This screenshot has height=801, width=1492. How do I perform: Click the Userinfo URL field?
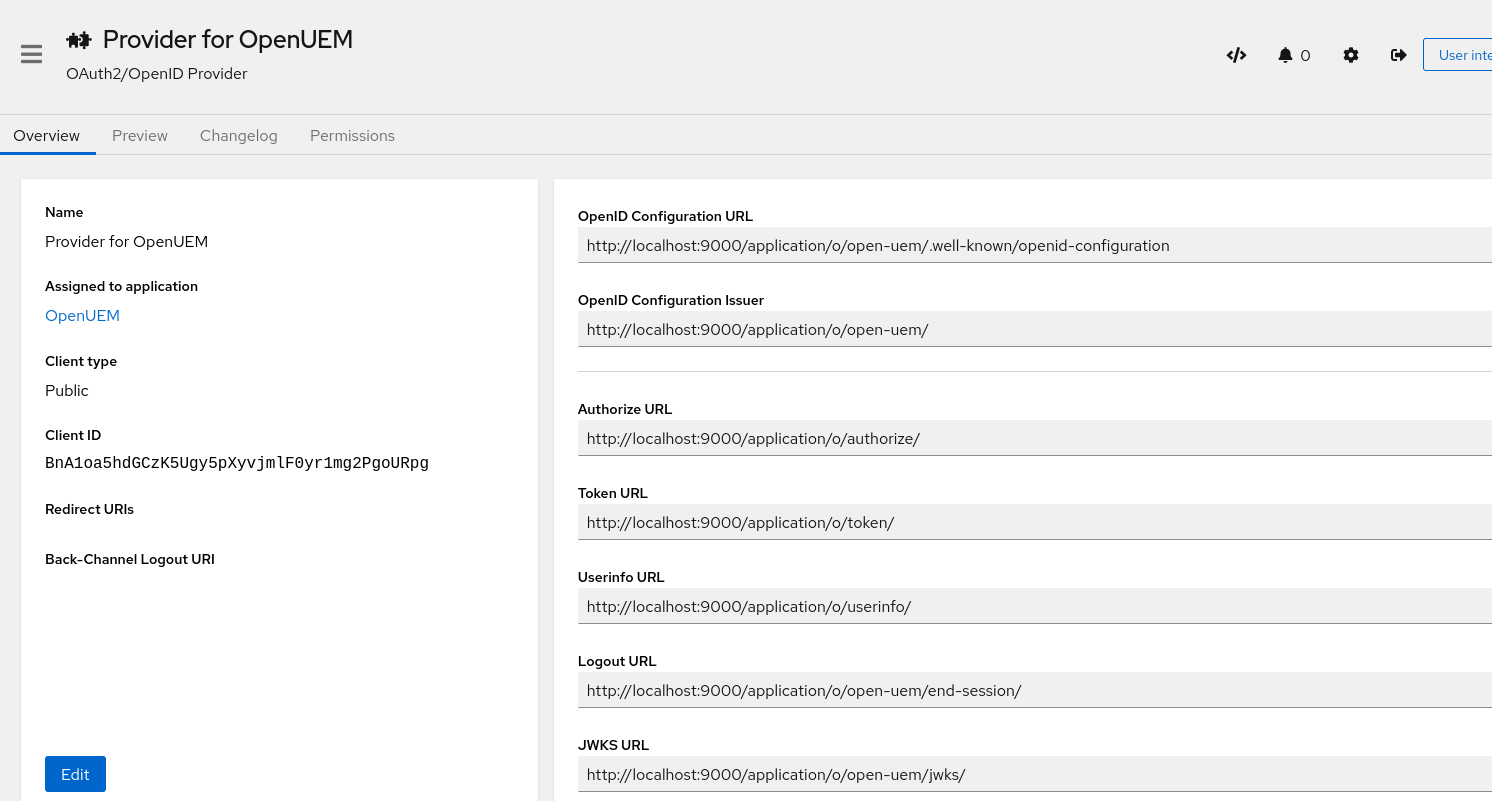[1000, 606]
